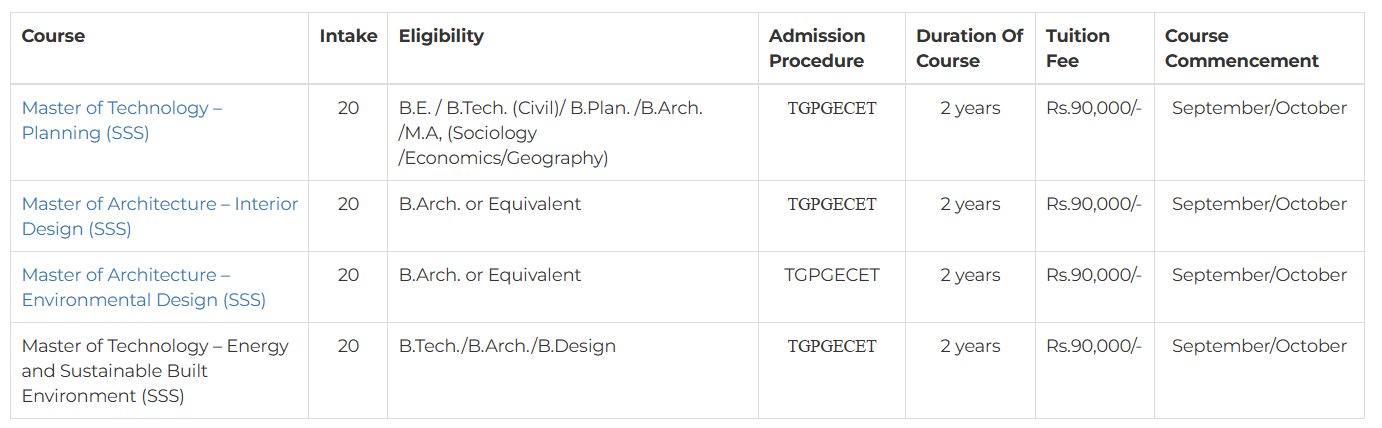Click B.Arch. or Equivalent in Interior Design row
The height and width of the screenshot is (428, 1382).
pyautogui.click(x=489, y=204)
